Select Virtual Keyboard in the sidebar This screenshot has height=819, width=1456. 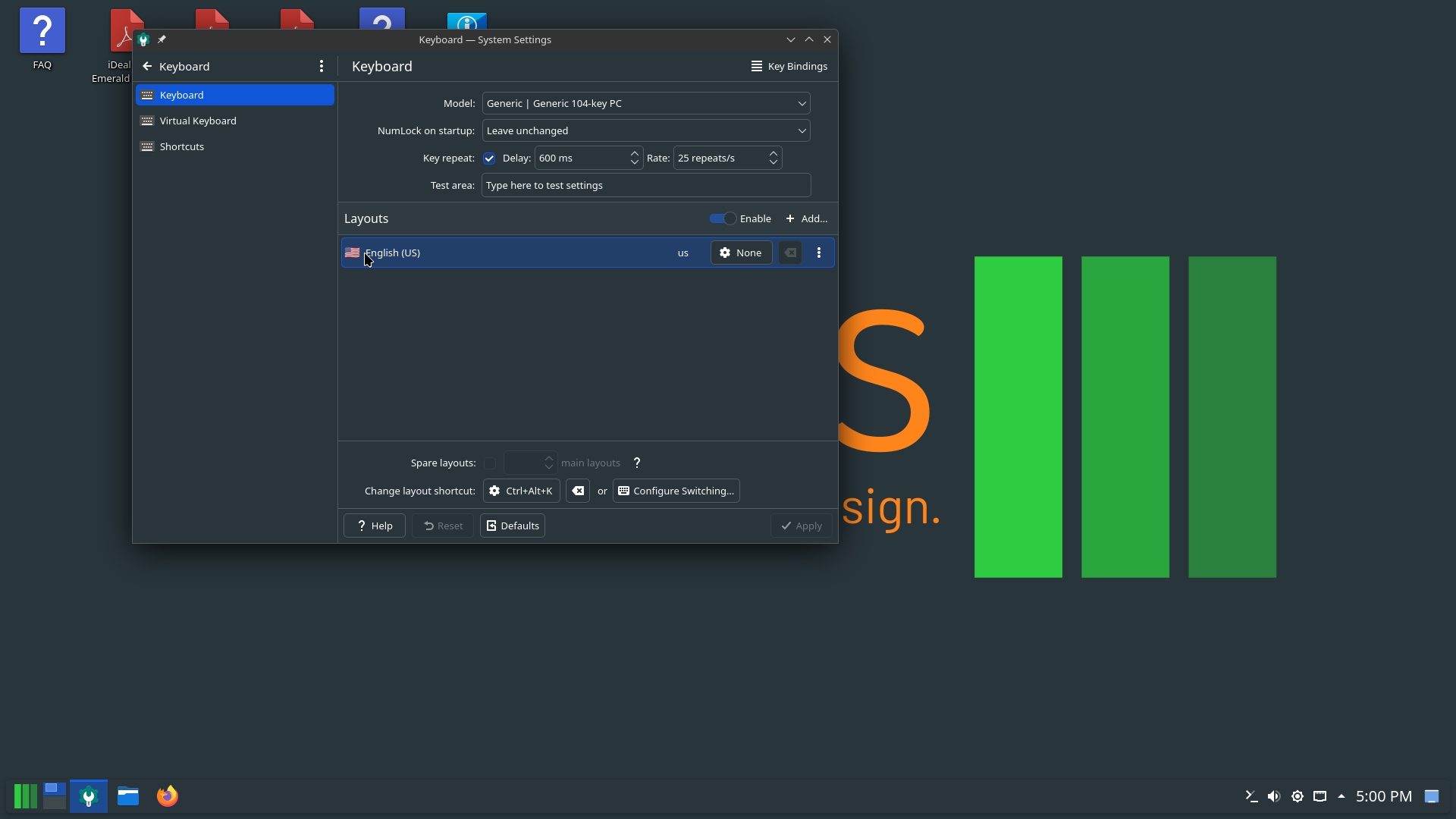click(235, 121)
